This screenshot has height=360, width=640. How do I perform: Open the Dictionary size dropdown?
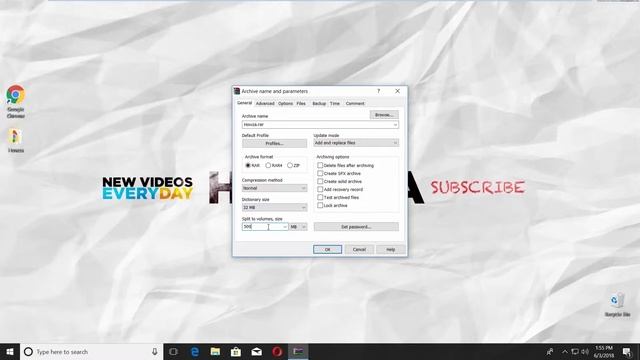click(274, 207)
